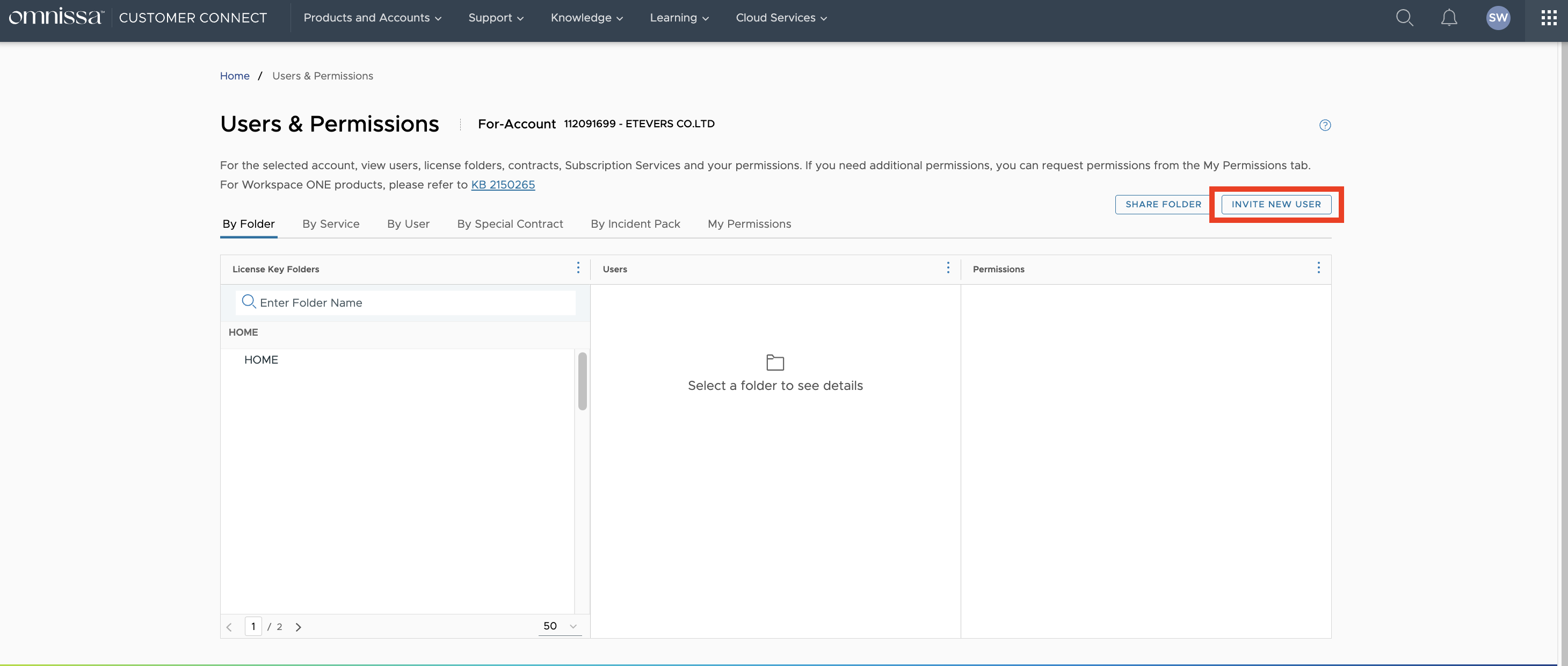This screenshot has width=1568, height=666.
Task: Switch to the By User tab
Action: [x=408, y=224]
